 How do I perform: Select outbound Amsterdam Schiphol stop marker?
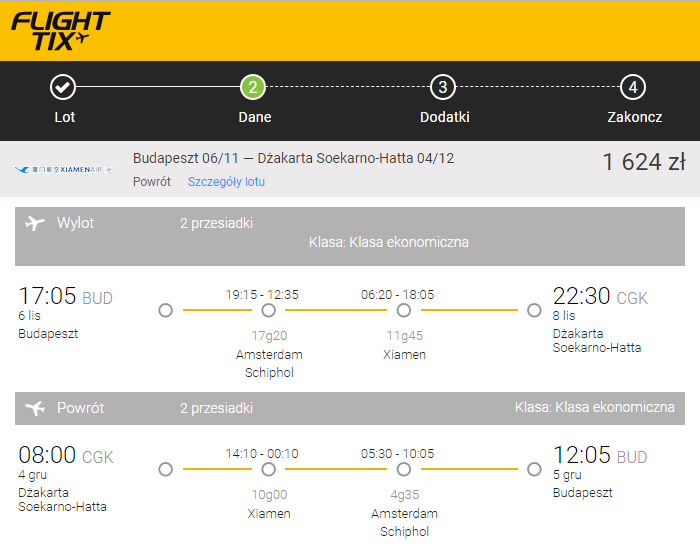tap(268, 310)
